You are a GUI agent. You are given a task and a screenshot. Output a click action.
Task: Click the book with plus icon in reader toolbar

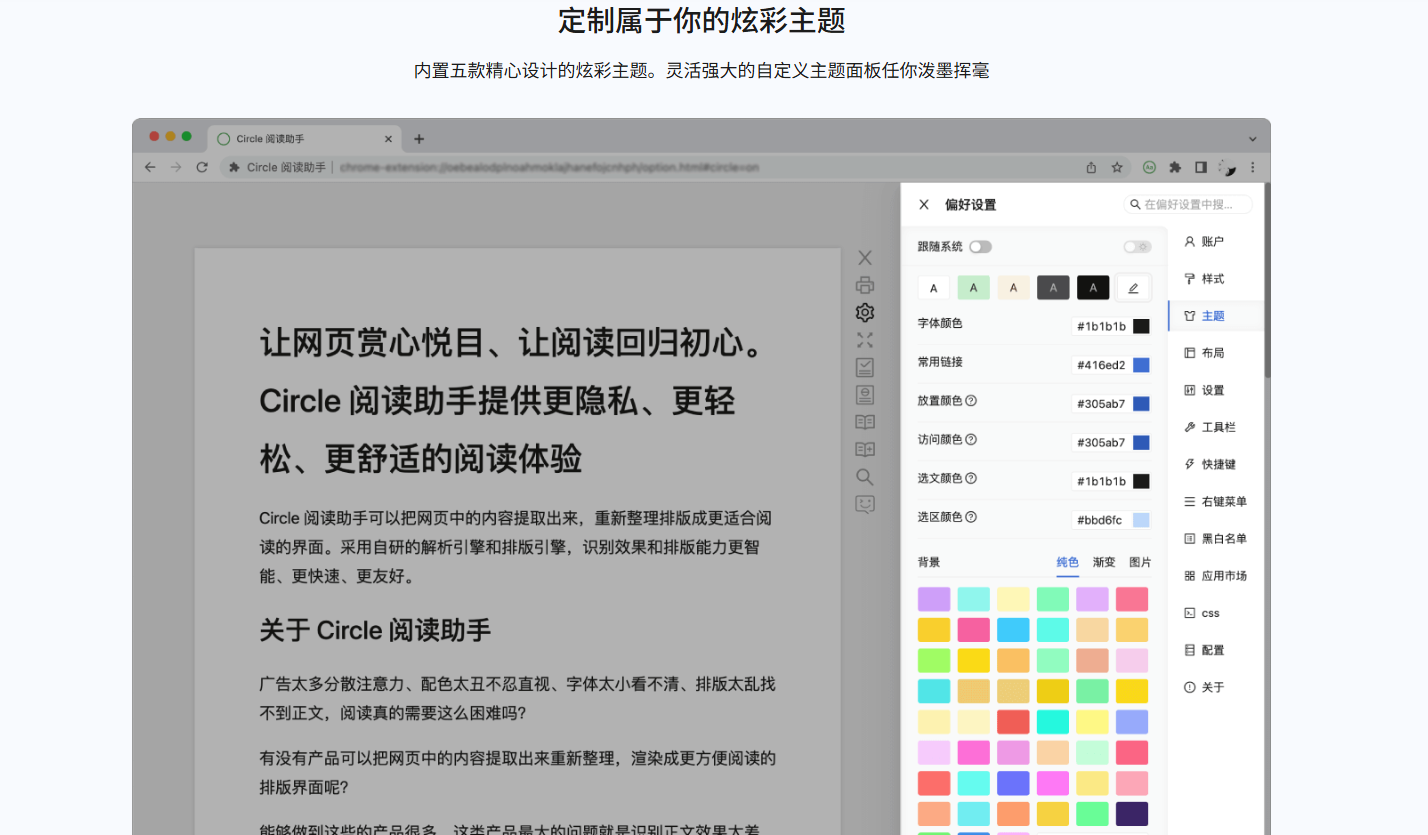pyautogui.click(x=865, y=450)
